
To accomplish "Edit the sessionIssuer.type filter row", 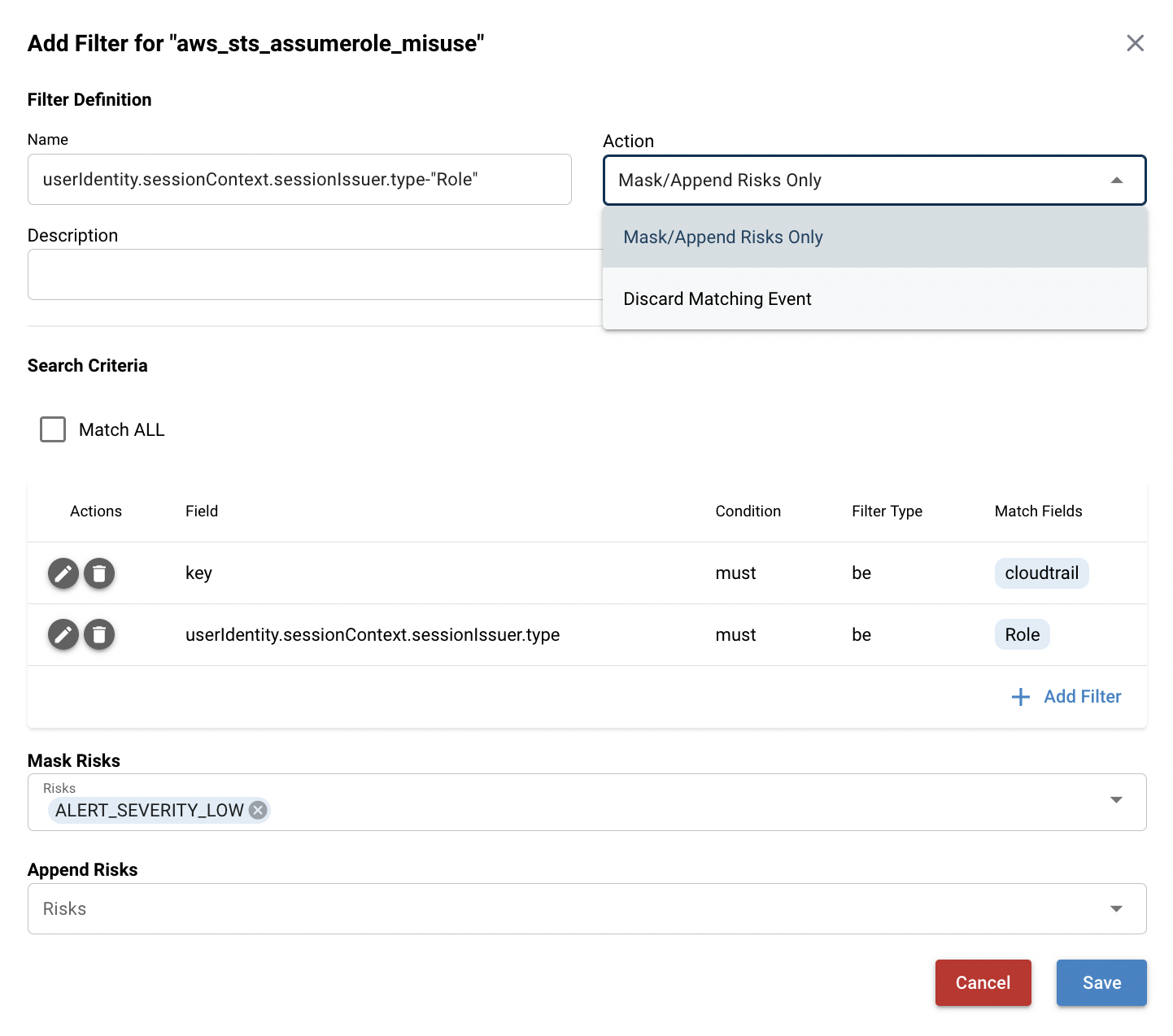I will pyautogui.click(x=63, y=634).
